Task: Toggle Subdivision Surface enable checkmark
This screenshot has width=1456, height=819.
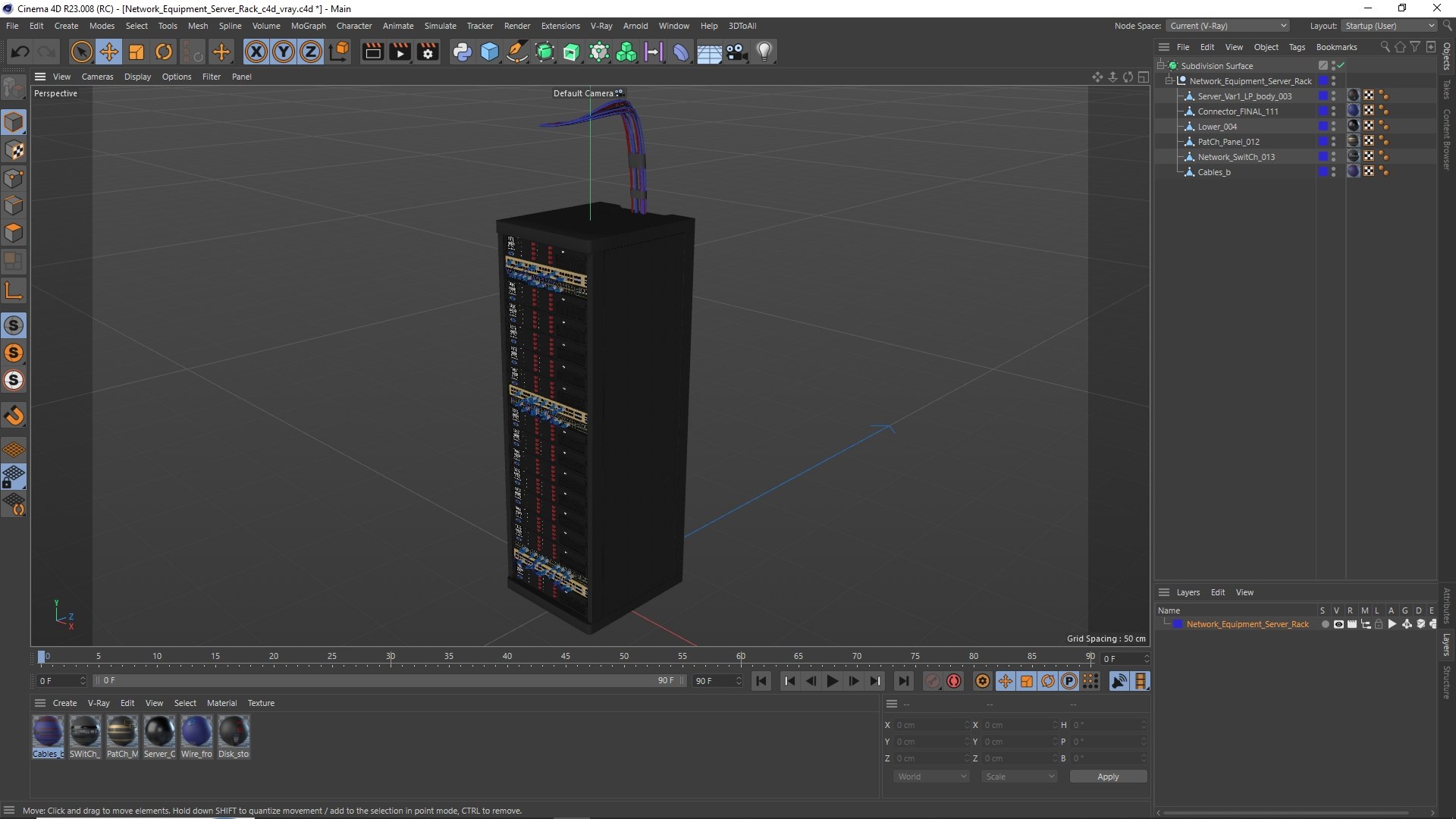Action: (x=1341, y=65)
